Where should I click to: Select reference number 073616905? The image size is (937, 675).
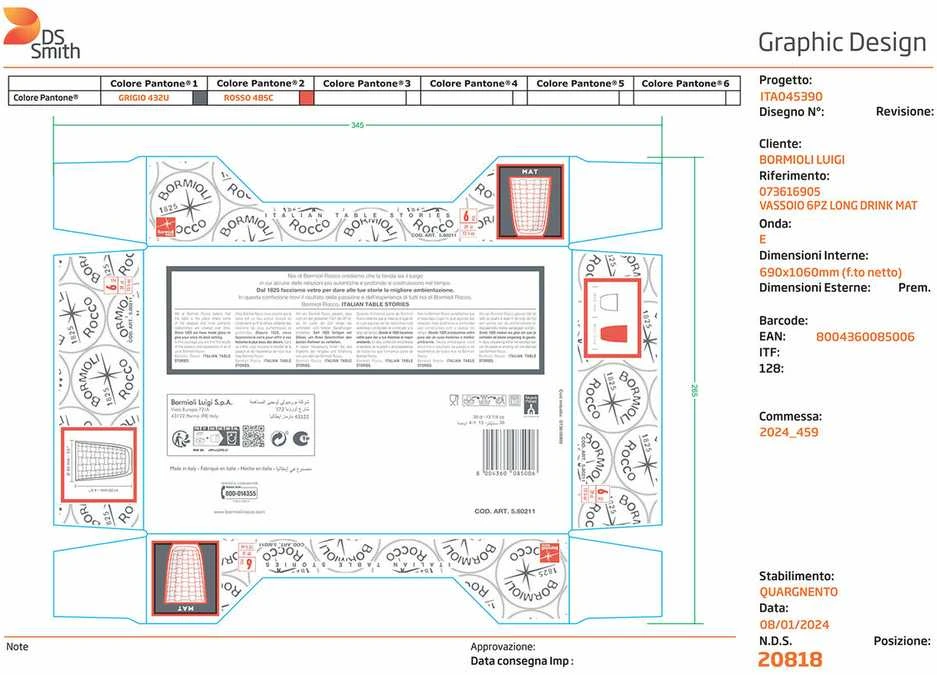coord(789,192)
